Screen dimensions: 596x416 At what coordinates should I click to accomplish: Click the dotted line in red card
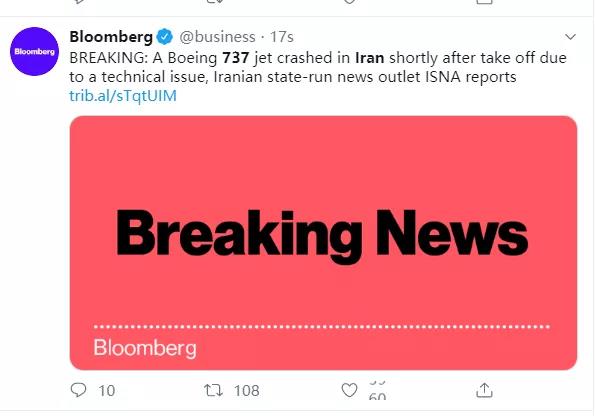[322, 326]
